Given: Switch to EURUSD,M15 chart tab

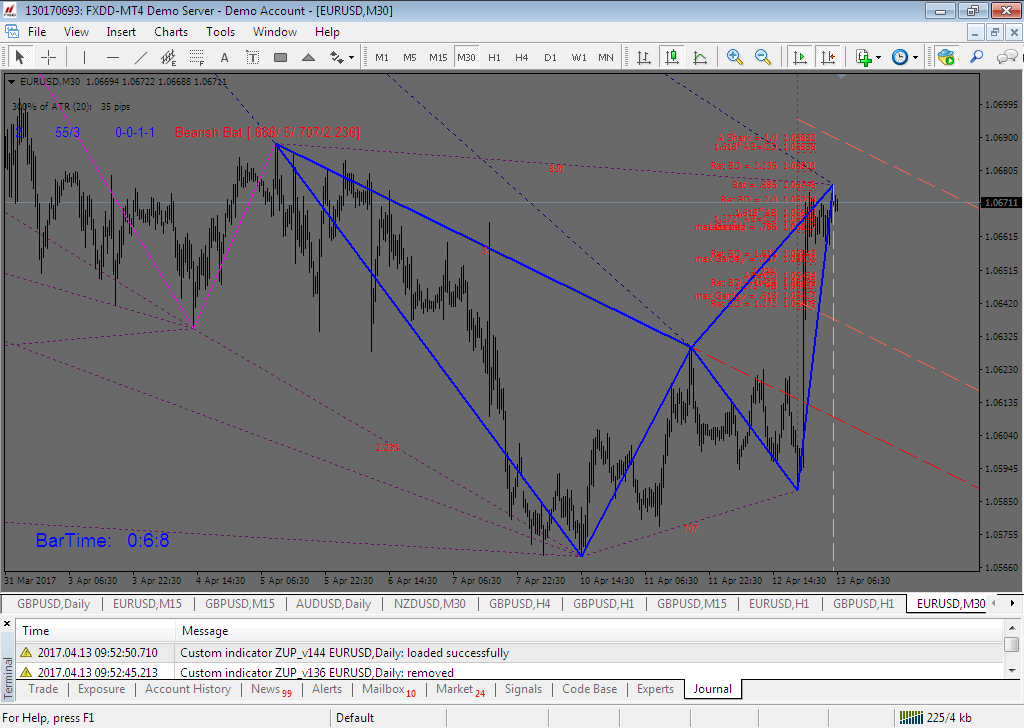Looking at the screenshot, I should (x=147, y=604).
